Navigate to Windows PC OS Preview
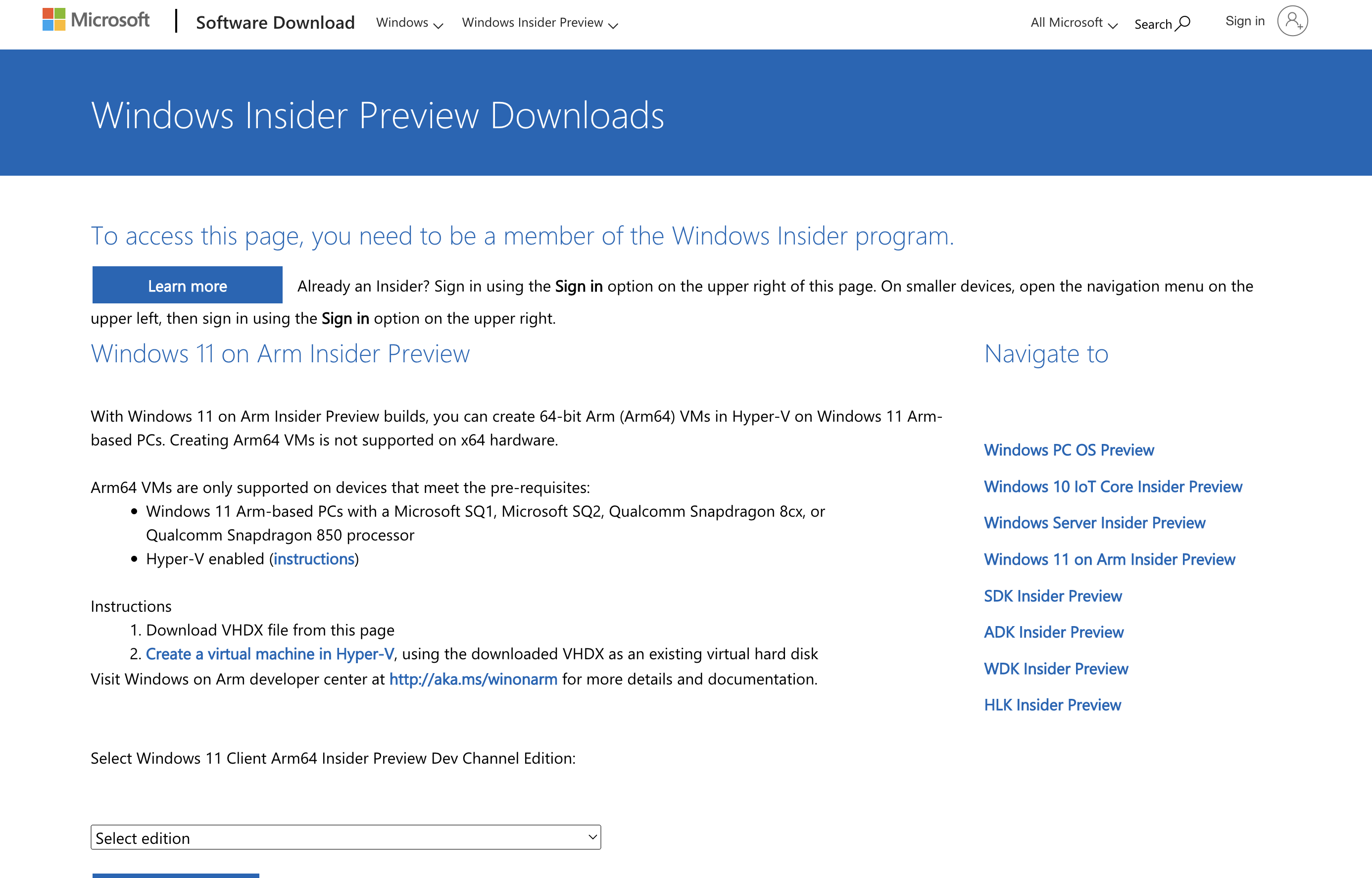This screenshot has height=878, width=1372. coord(1069,450)
